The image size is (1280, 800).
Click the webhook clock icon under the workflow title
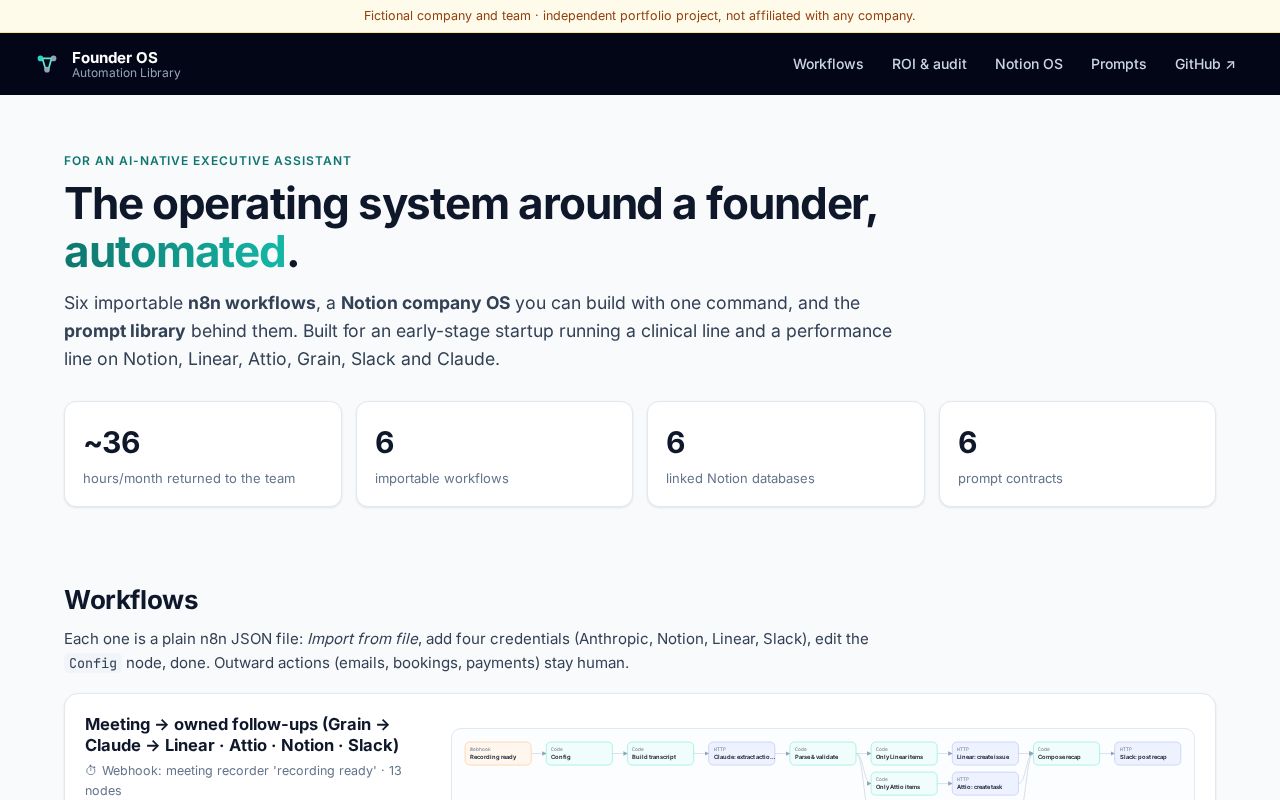(x=91, y=771)
